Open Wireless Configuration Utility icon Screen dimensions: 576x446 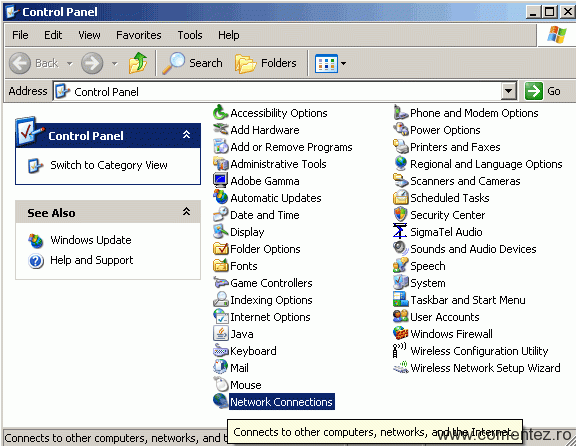pos(400,350)
